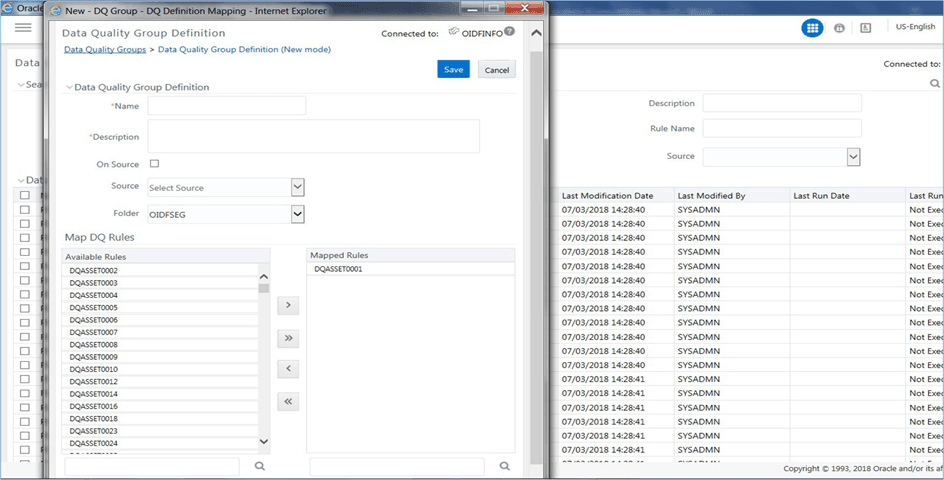This screenshot has height=480, width=944.
Task: Sort by Last Run Date column header
Action: [x=821, y=196]
